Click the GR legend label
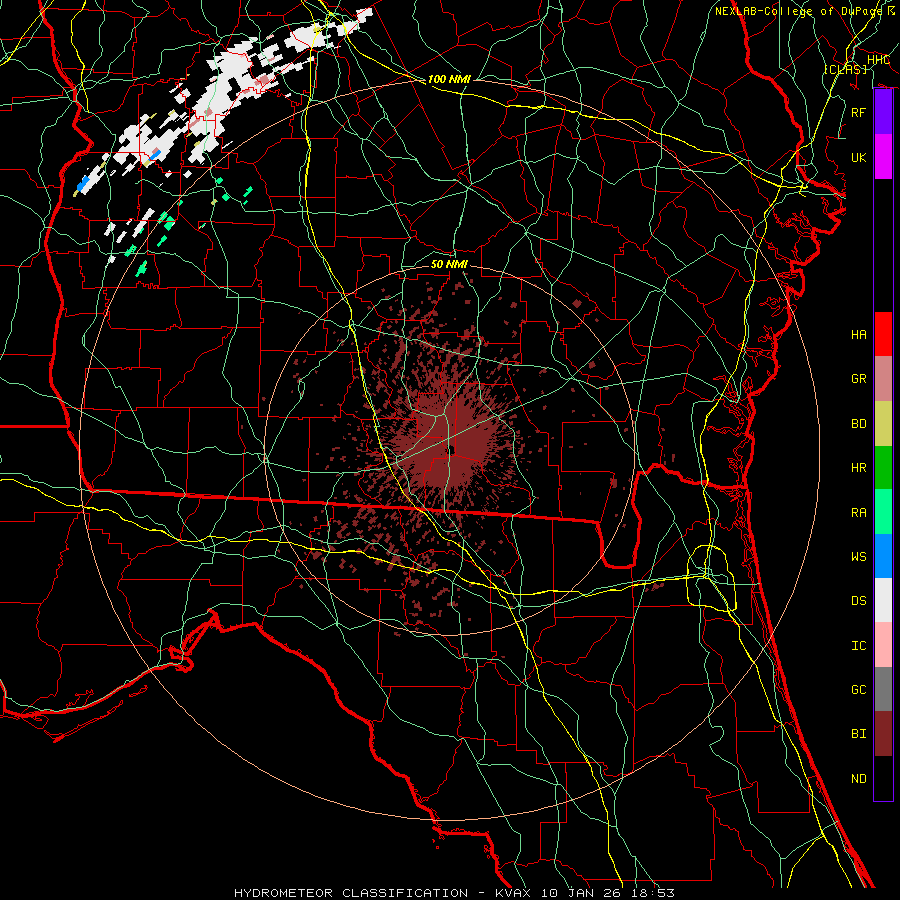 coord(859,379)
